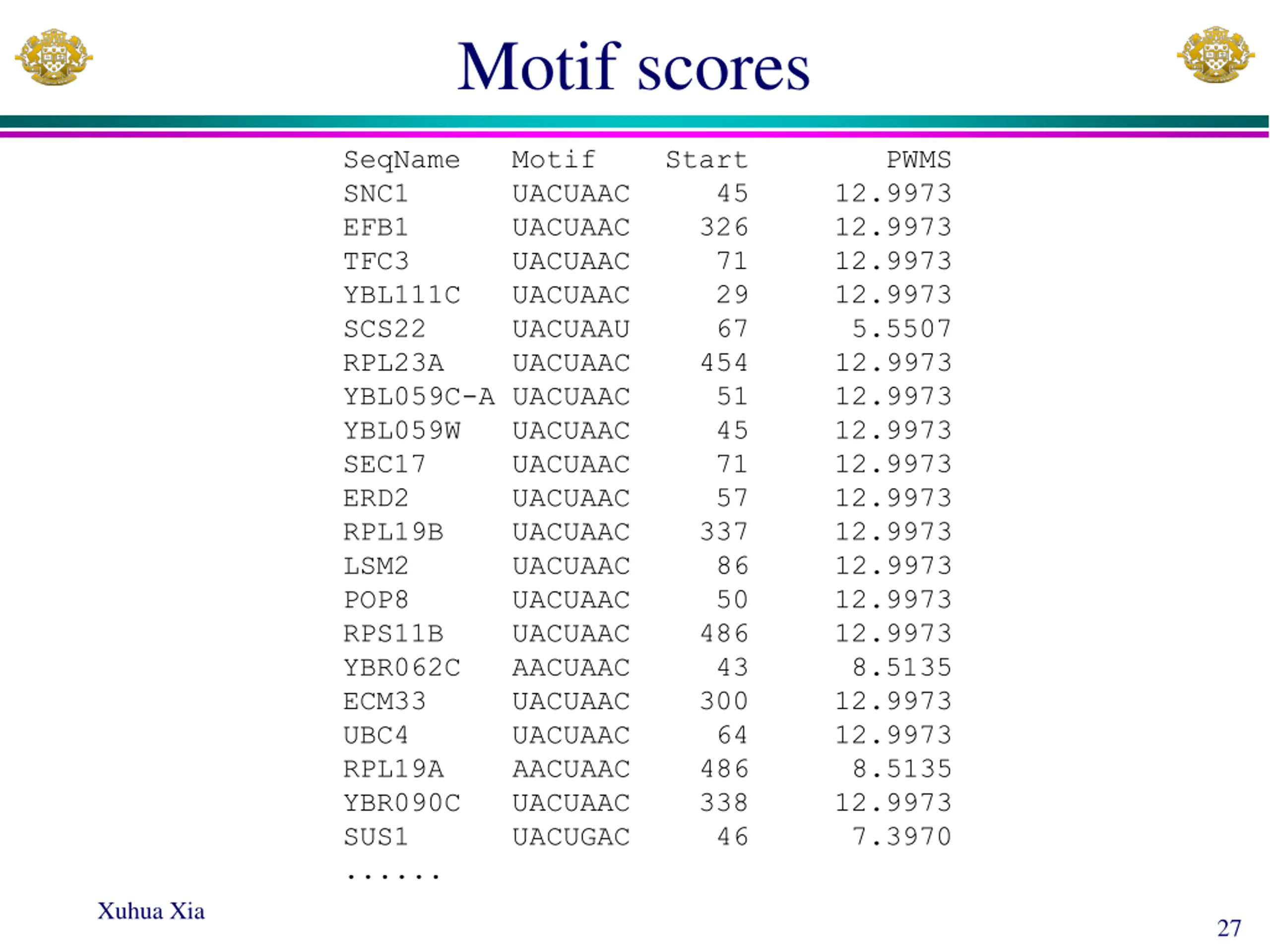Select the SCS22 sequence name
This screenshot has height=952, width=1270.
384,329
